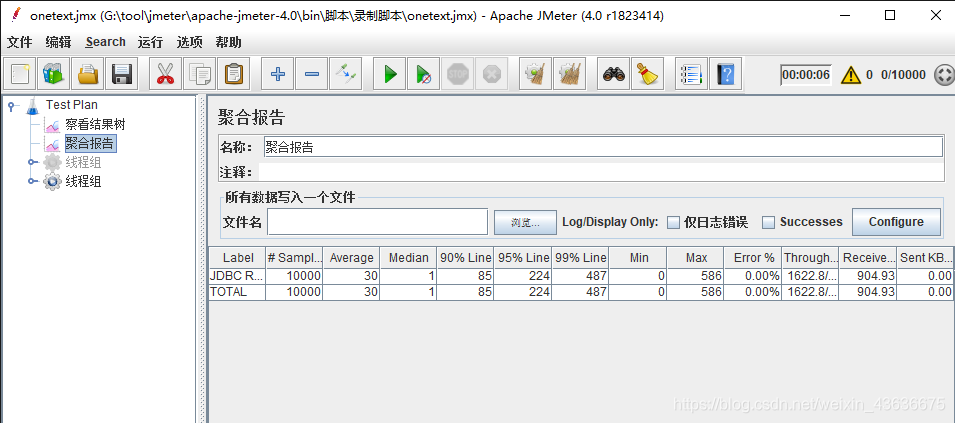This screenshot has height=423, width=955.
Task: Click the Configure button
Action: tap(896, 222)
